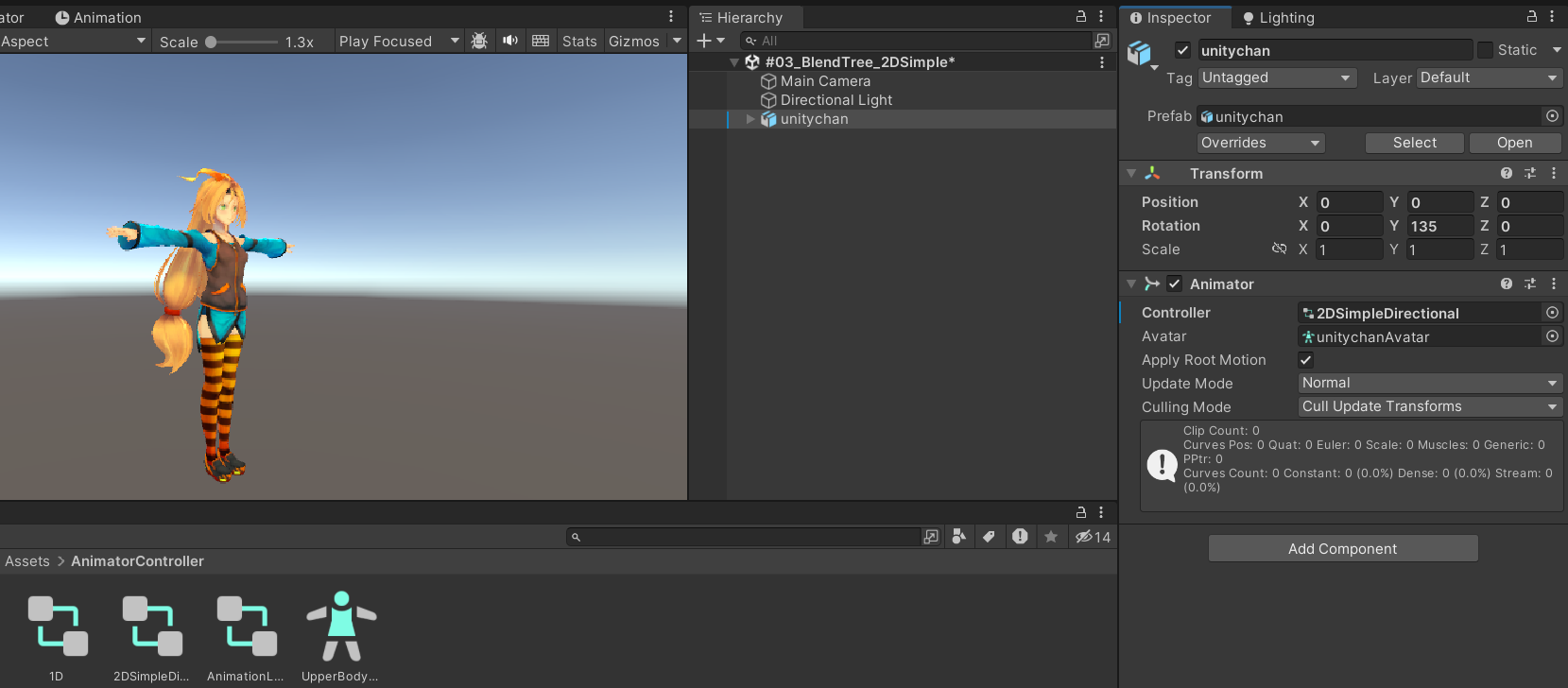Open Hierarchy panel more options menu

(x=1101, y=16)
